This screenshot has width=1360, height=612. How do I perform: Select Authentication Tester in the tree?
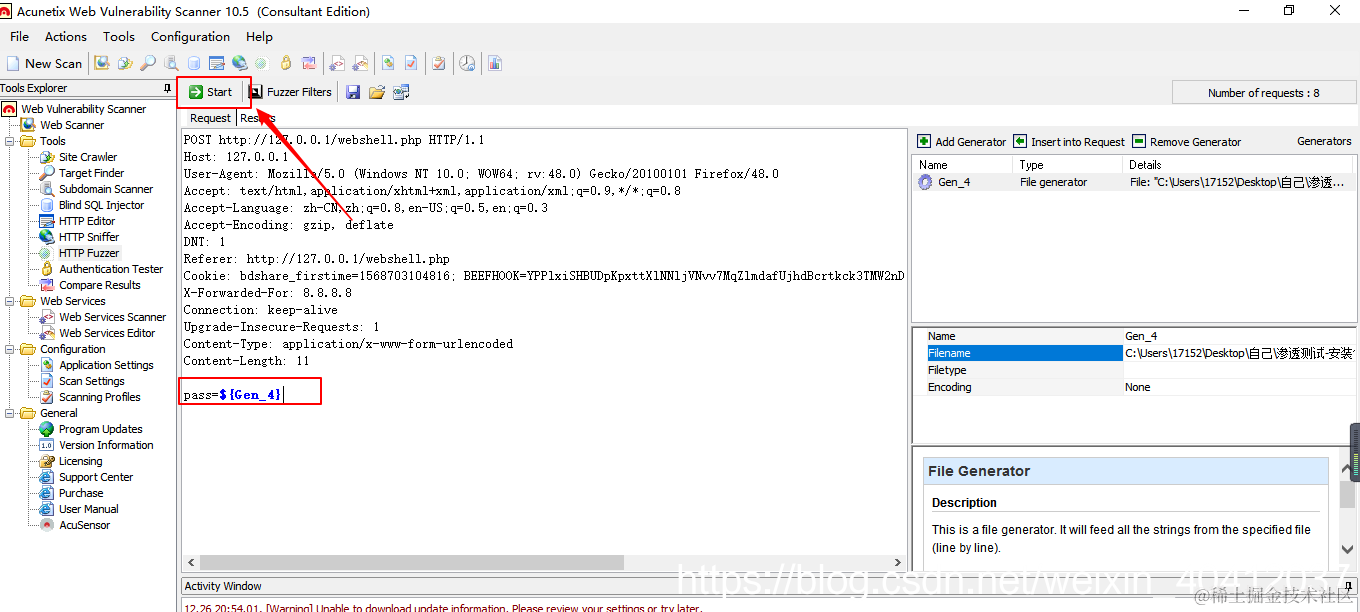coord(111,269)
